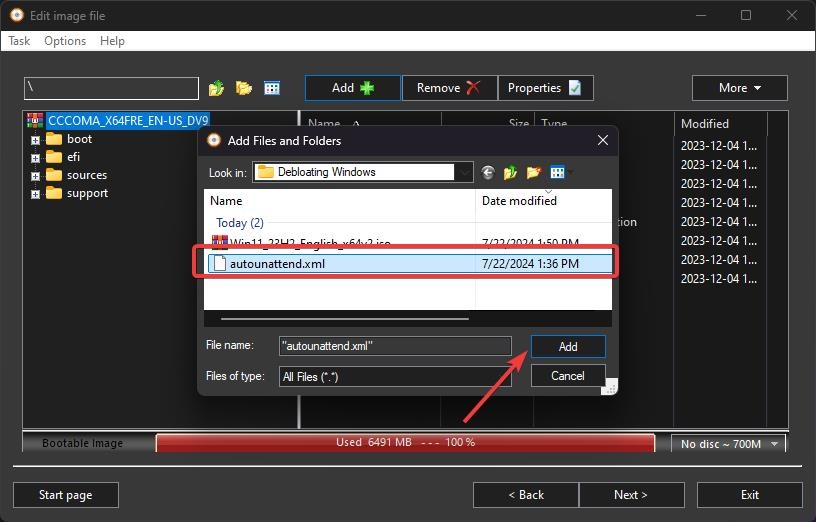Open the dialog's view menu icon
Screen dimensions: 816x522
coord(560,172)
